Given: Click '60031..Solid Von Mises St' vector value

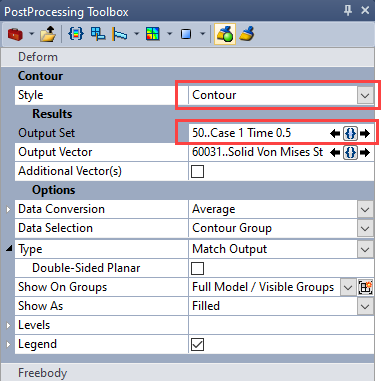Looking at the screenshot, I should pos(257,152).
